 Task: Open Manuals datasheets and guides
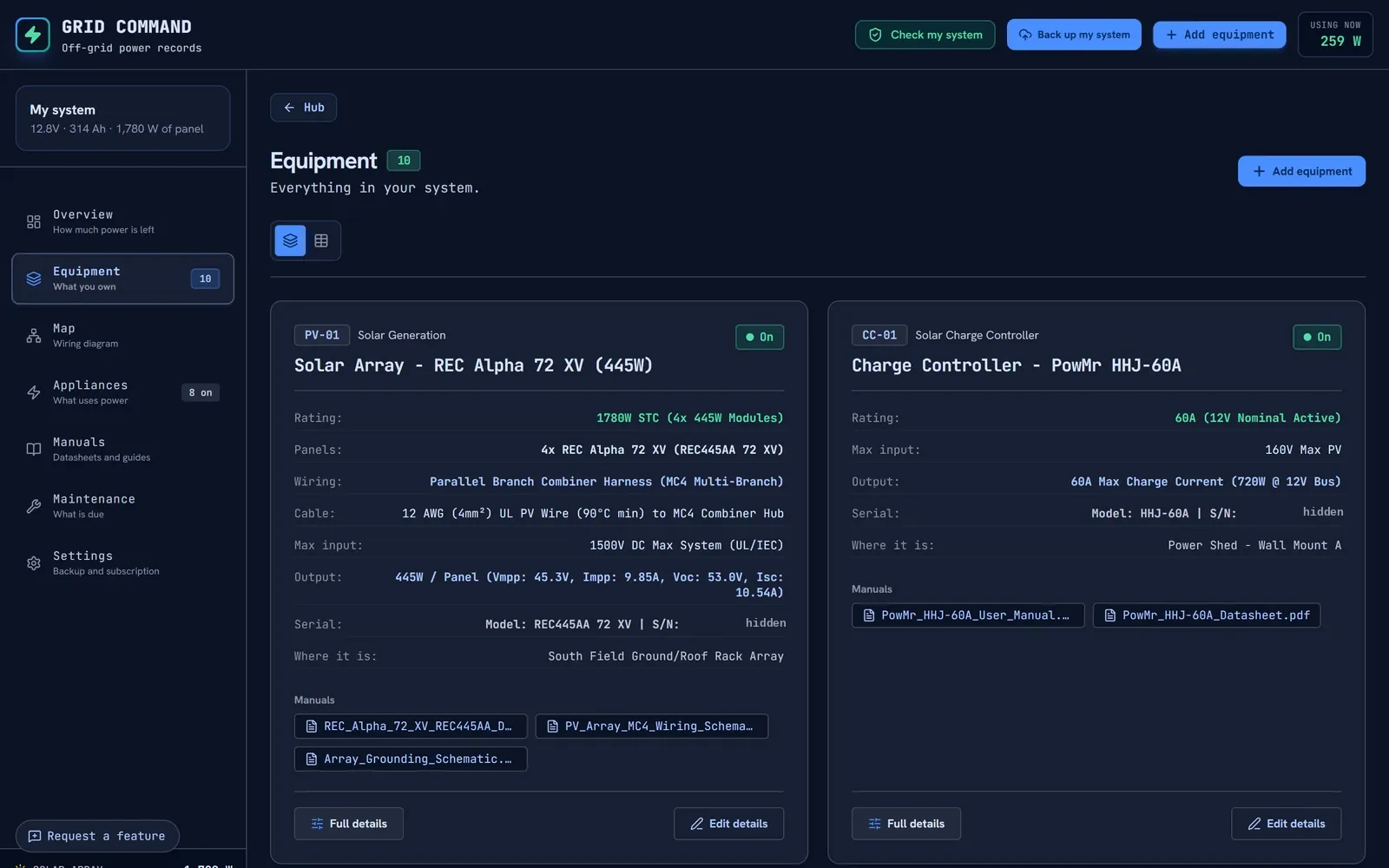(x=122, y=449)
